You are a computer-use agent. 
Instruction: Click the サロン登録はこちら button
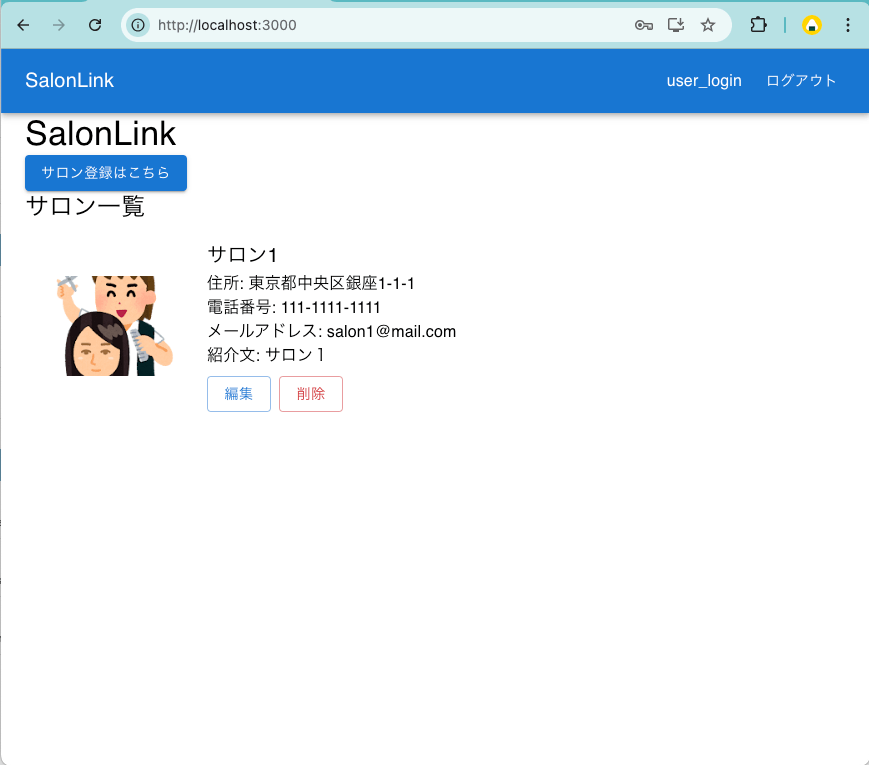click(x=106, y=173)
